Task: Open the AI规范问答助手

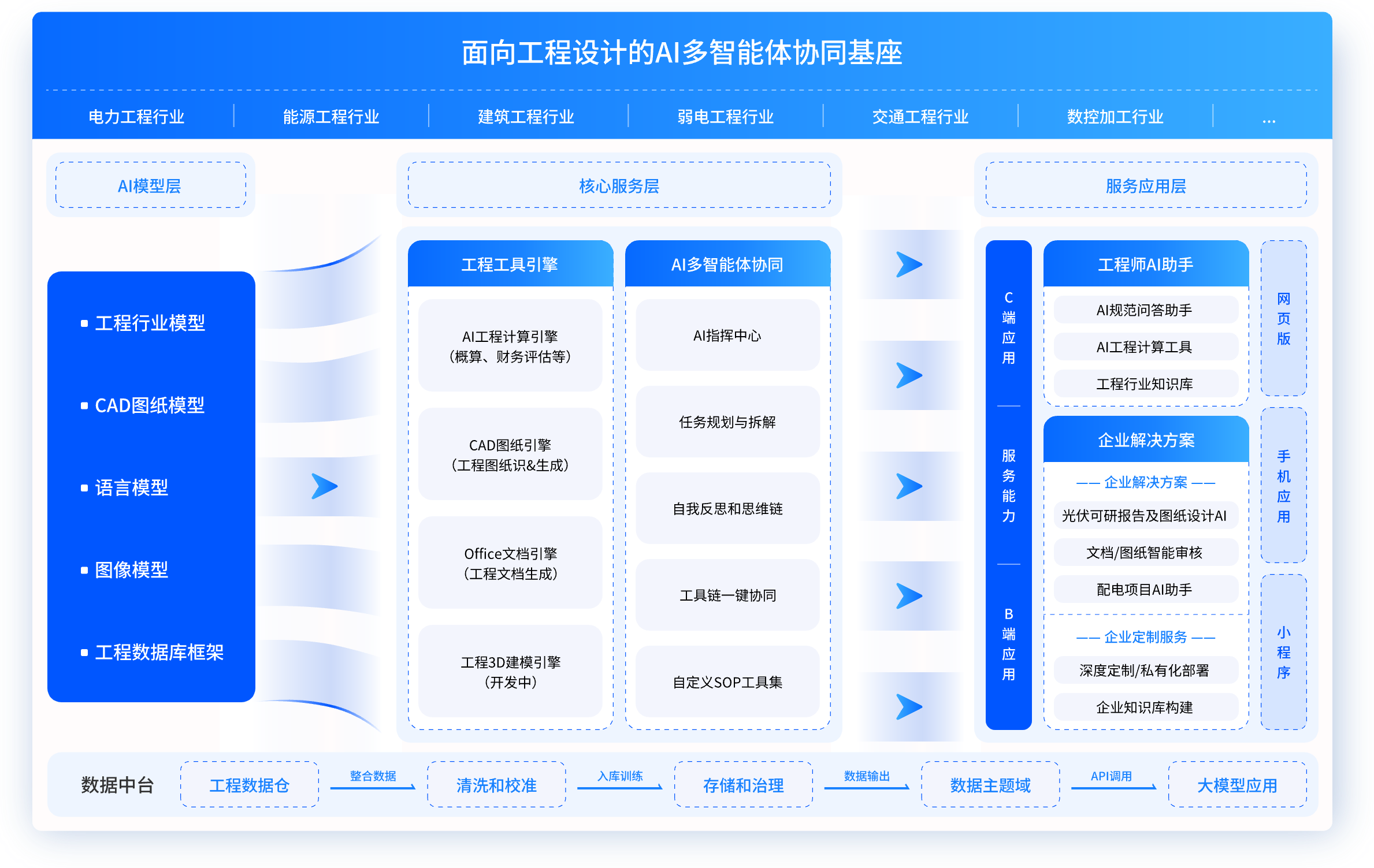Action: click(x=1146, y=310)
